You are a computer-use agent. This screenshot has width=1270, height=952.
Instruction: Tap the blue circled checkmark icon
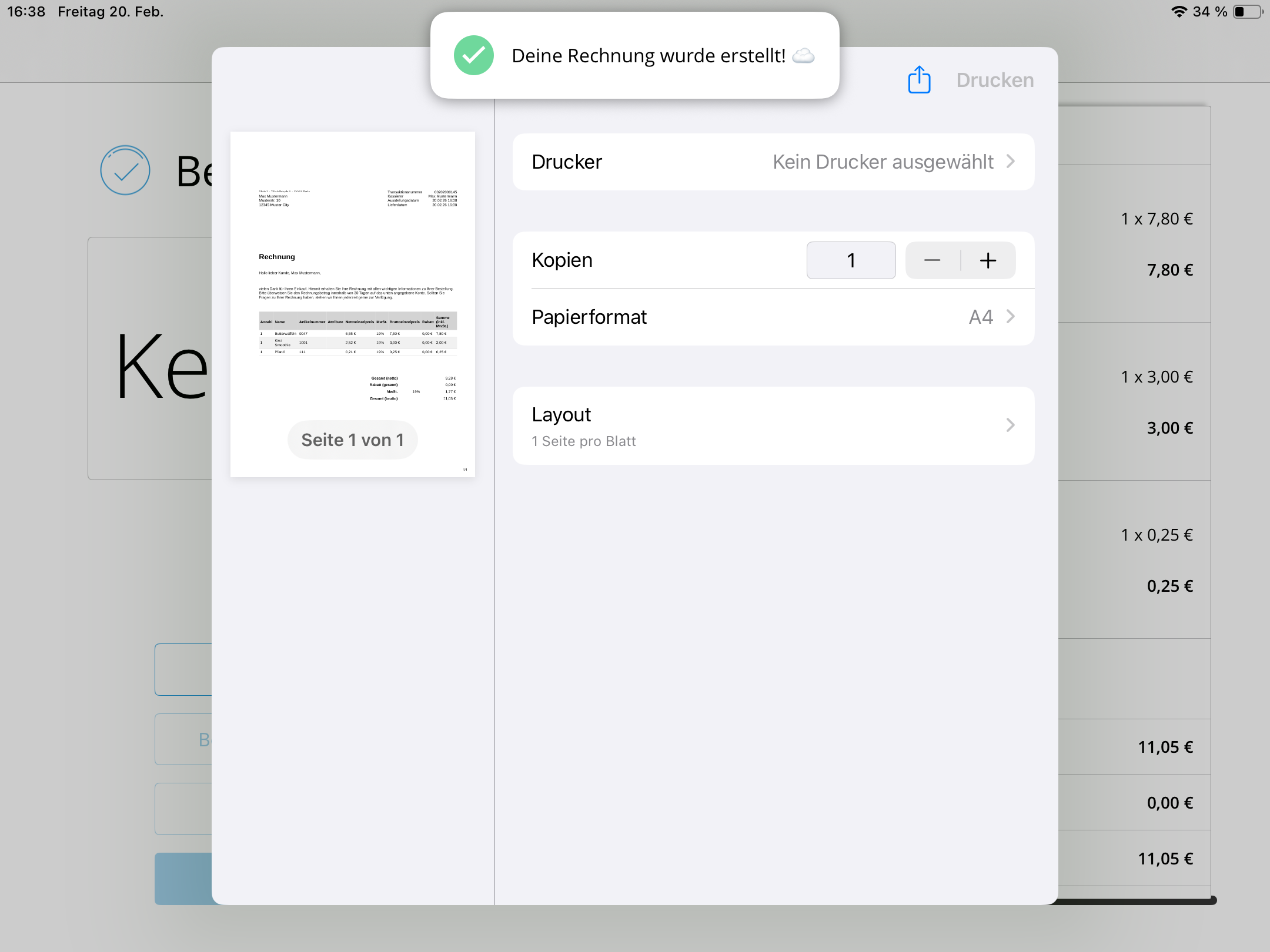tap(125, 170)
